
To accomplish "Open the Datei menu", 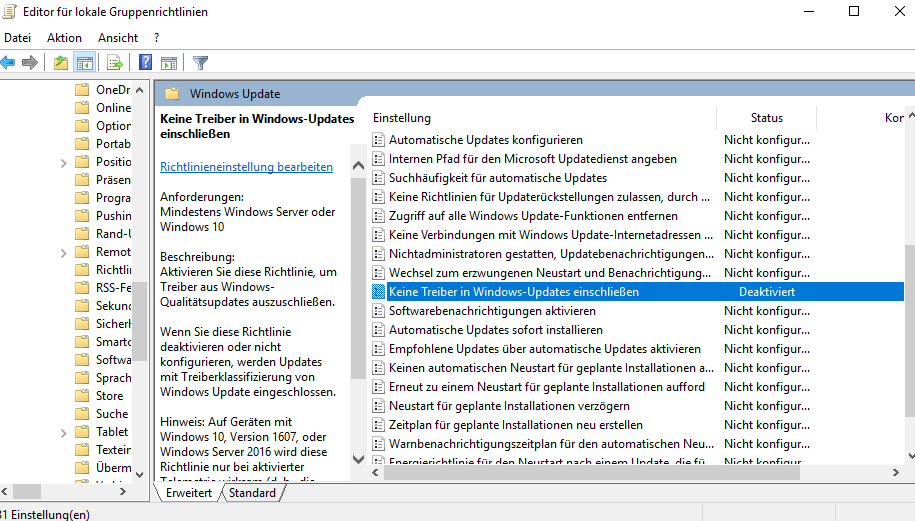I will pyautogui.click(x=18, y=38).
